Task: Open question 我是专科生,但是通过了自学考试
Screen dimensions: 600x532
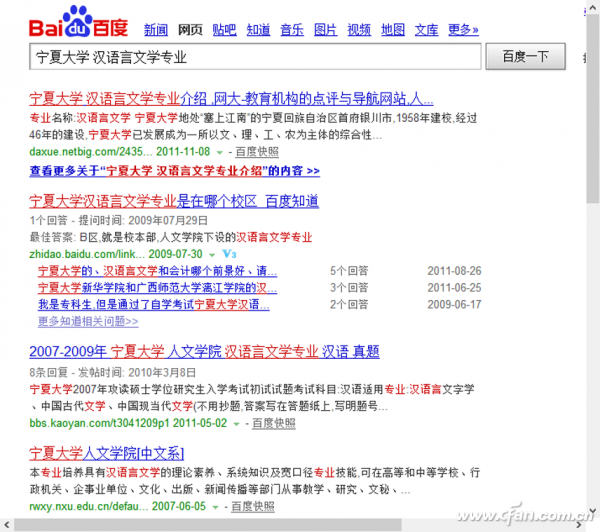Action: (154, 305)
